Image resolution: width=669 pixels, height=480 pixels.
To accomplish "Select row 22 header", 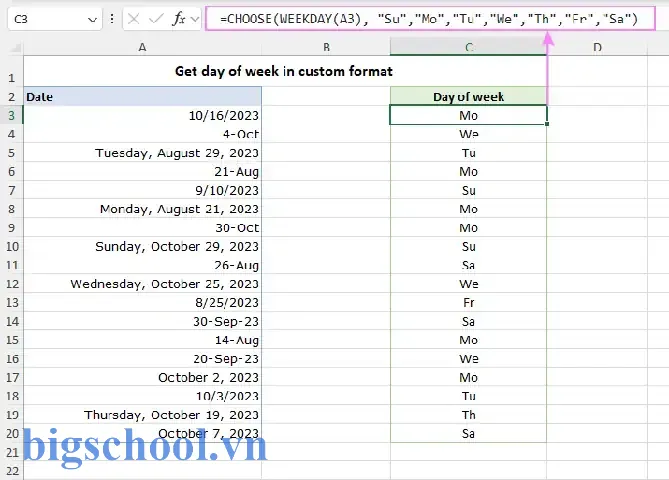I will pos(12,471).
